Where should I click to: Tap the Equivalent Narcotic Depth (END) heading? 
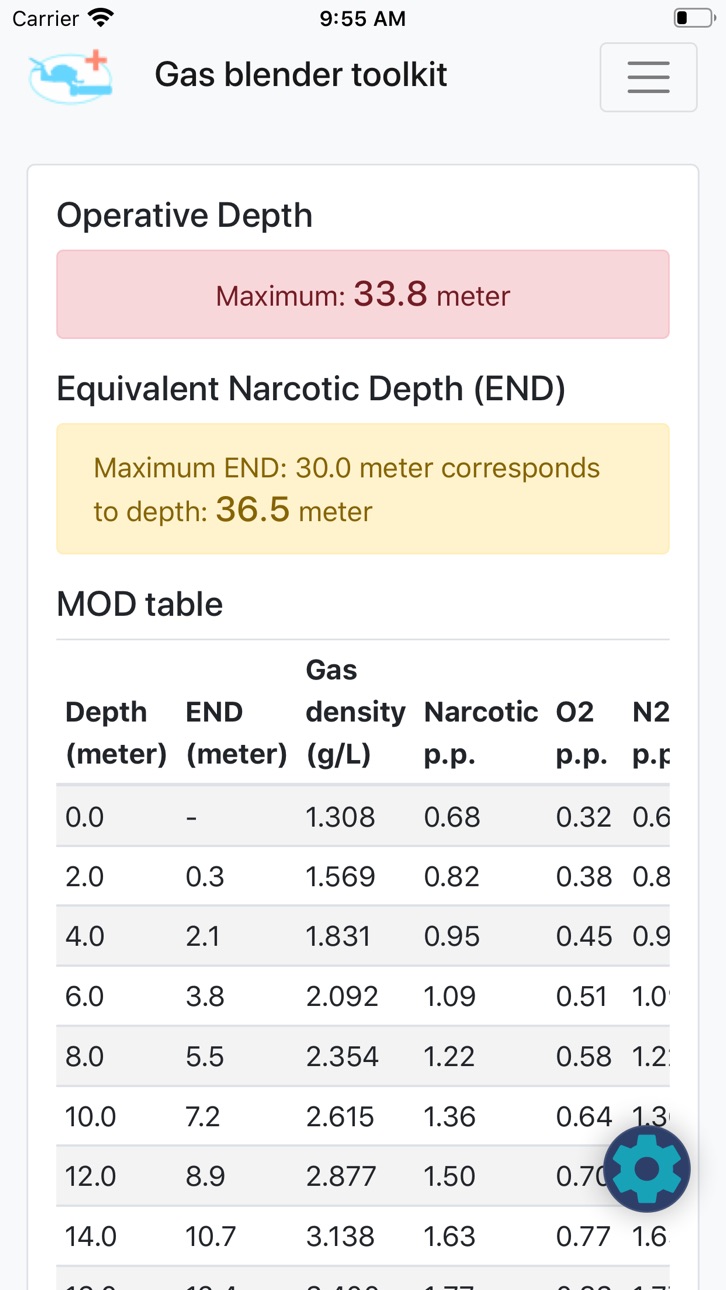tap(311, 388)
